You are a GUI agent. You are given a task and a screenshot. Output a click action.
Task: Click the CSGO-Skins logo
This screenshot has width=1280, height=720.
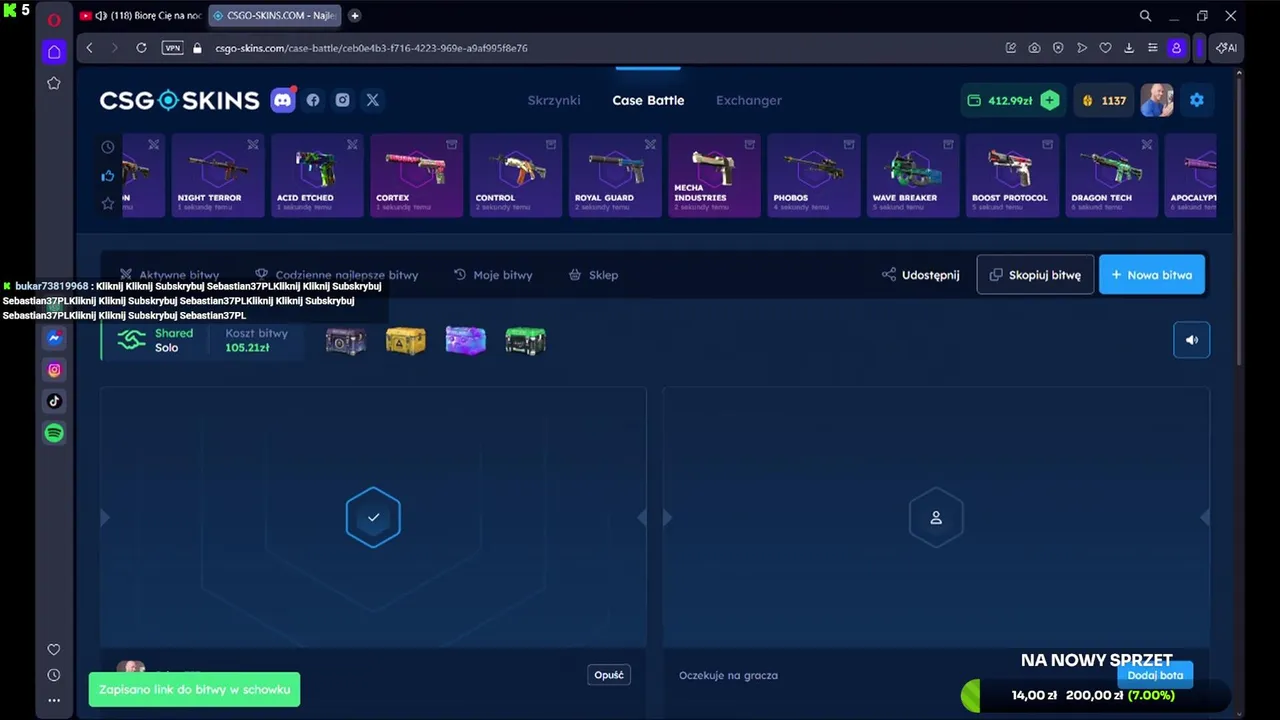[179, 100]
